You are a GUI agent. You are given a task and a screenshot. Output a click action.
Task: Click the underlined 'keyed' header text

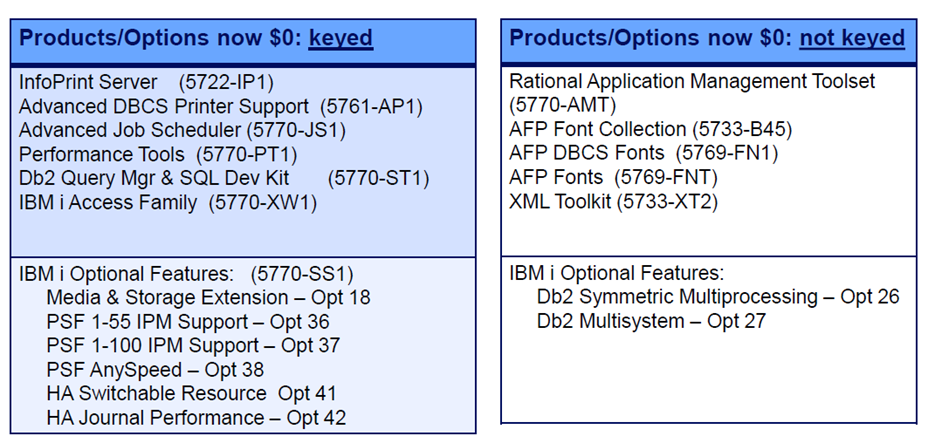[x=340, y=39]
